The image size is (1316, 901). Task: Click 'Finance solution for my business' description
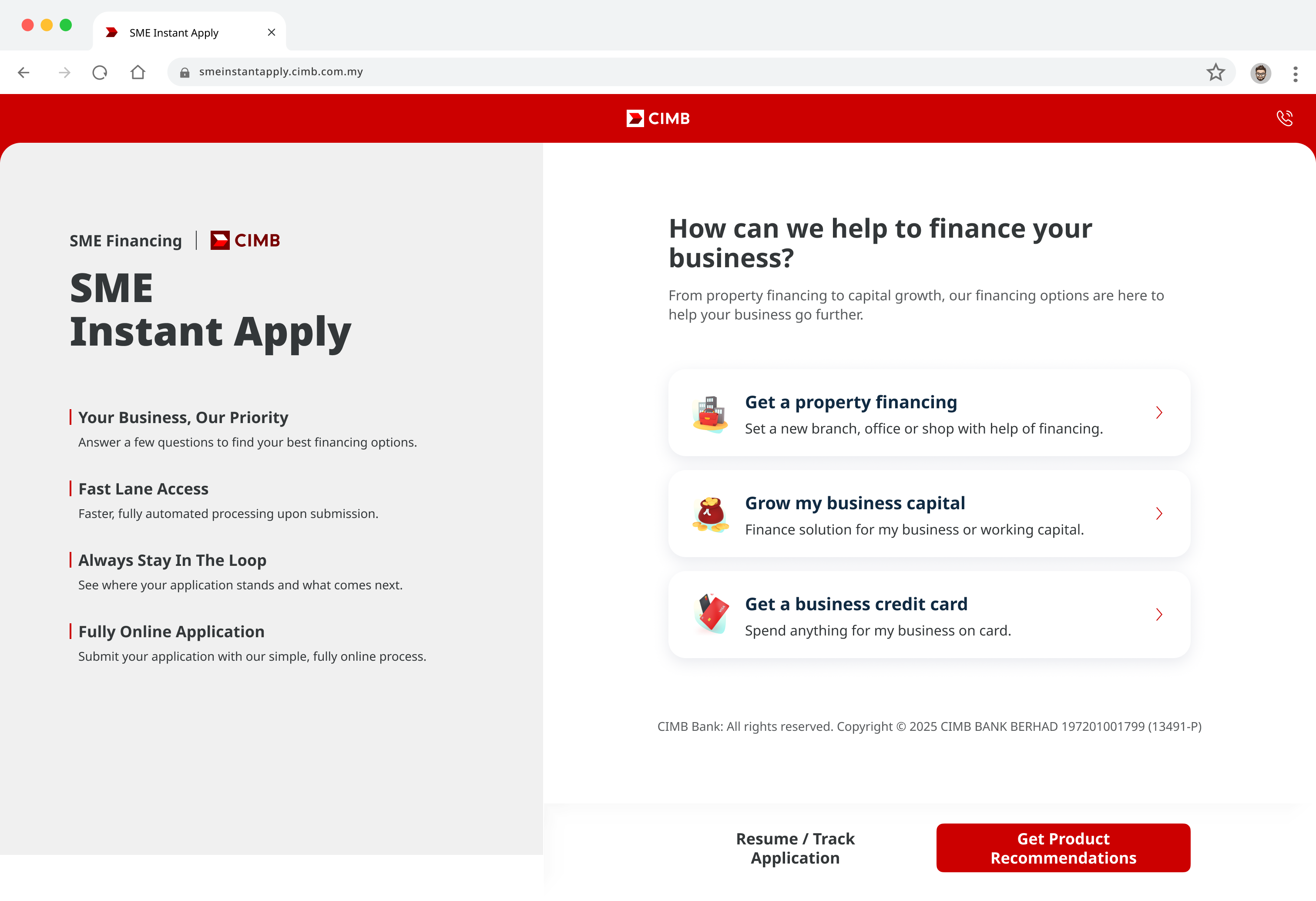coord(914,529)
